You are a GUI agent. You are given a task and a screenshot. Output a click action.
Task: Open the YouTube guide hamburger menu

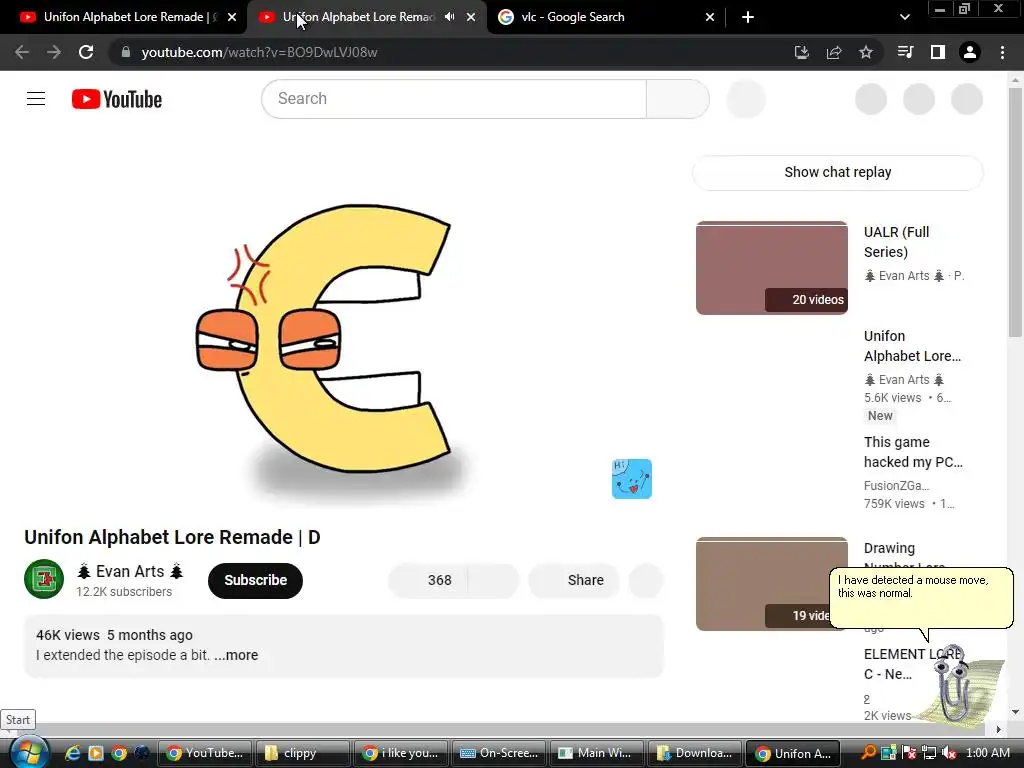(36, 99)
